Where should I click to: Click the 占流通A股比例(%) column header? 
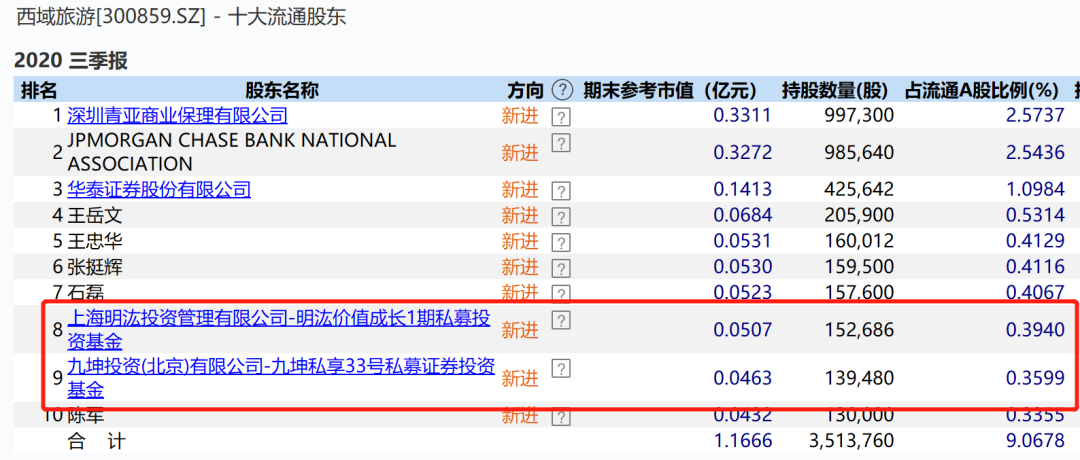click(981, 90)
